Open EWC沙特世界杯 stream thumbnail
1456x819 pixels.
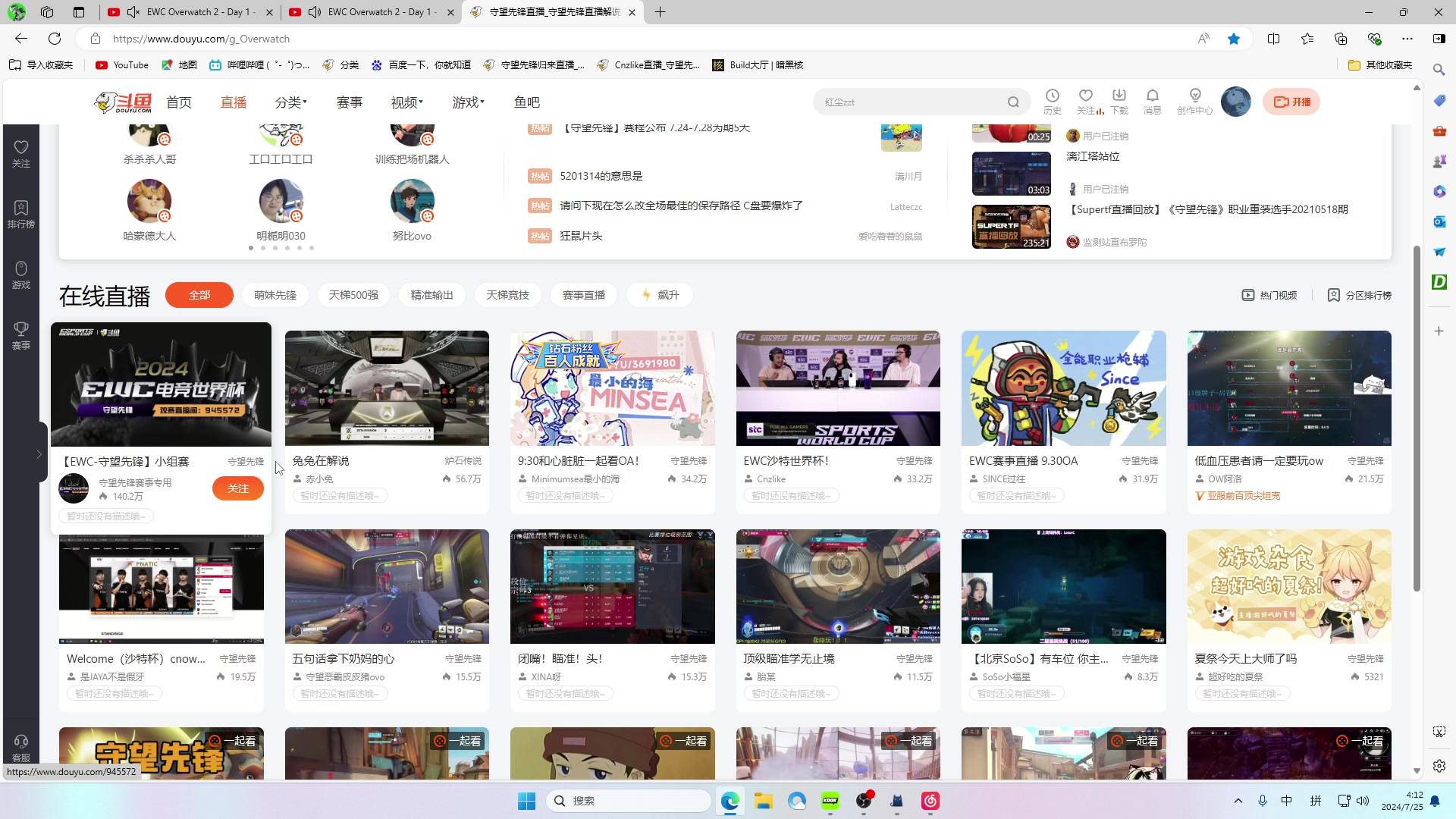pos(838,388)
